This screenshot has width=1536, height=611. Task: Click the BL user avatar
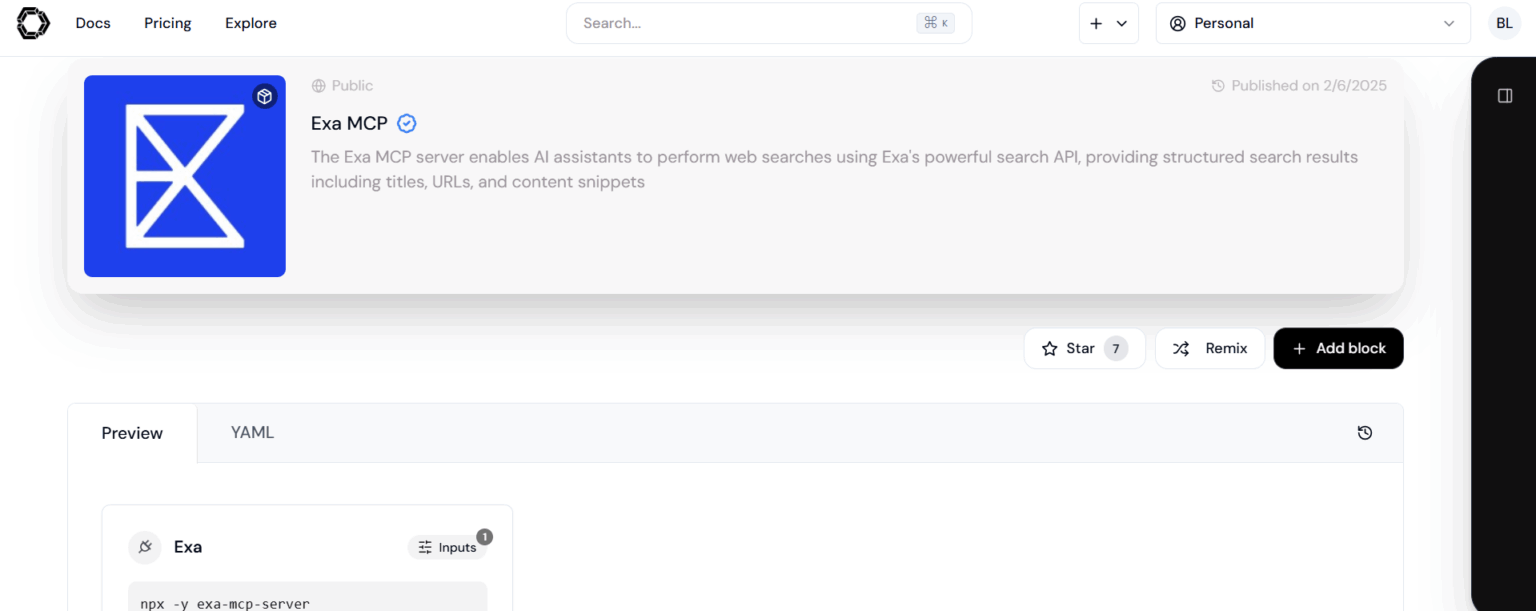(x=1504, y=23)
